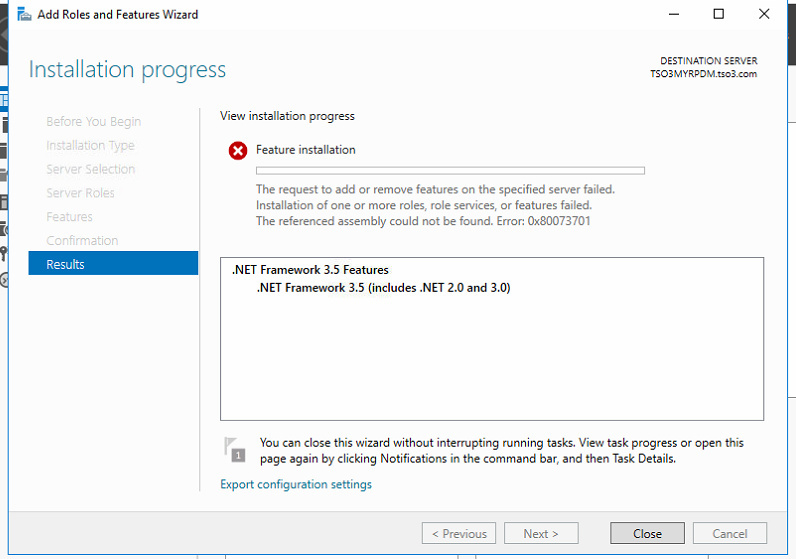Click the feature installation progress bar
Screen dimensions: 796x559
pos(450,171)
